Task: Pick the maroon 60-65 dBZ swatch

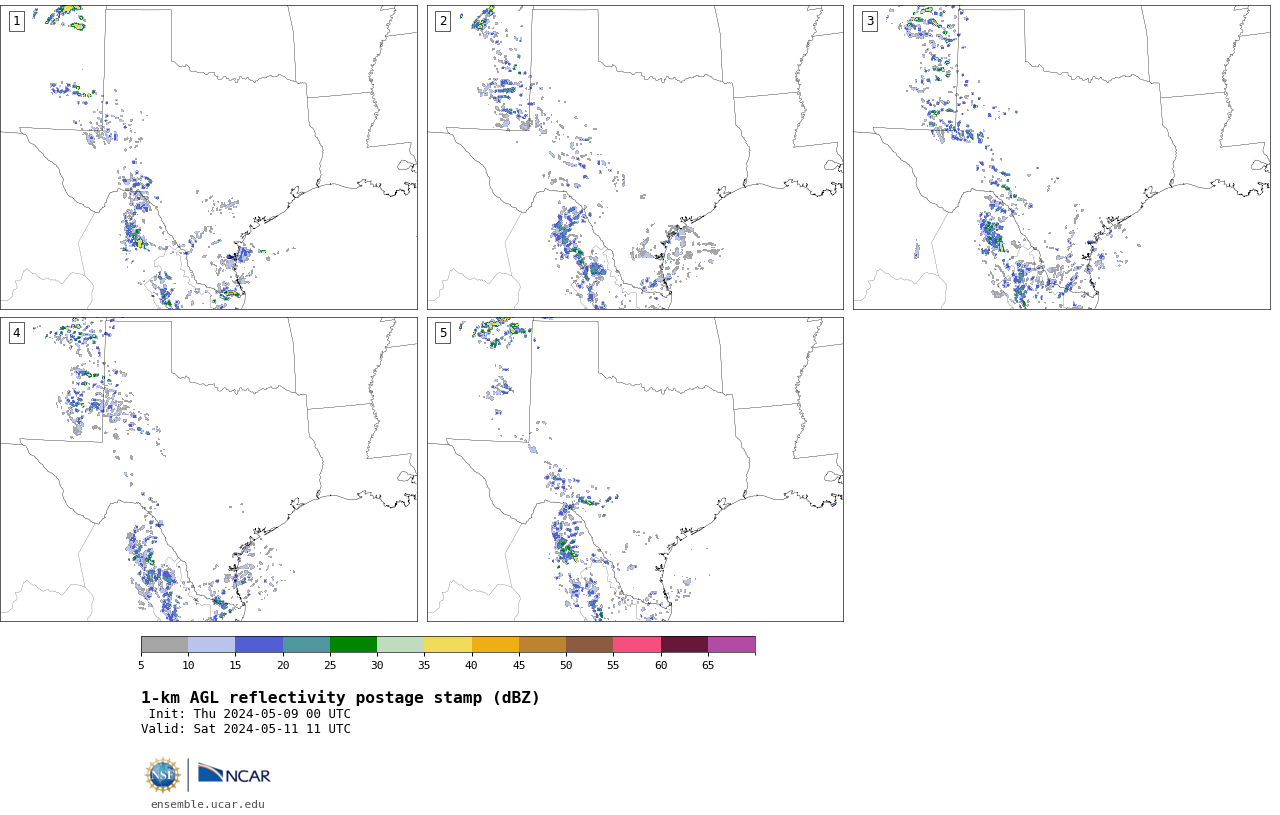Action: [684, 644]
